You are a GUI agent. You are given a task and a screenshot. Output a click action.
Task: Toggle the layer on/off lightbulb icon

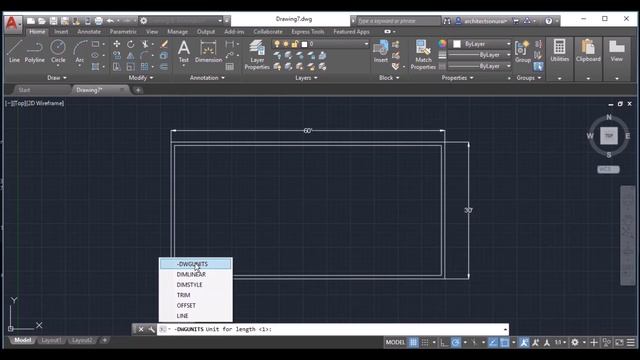point(277,44)
